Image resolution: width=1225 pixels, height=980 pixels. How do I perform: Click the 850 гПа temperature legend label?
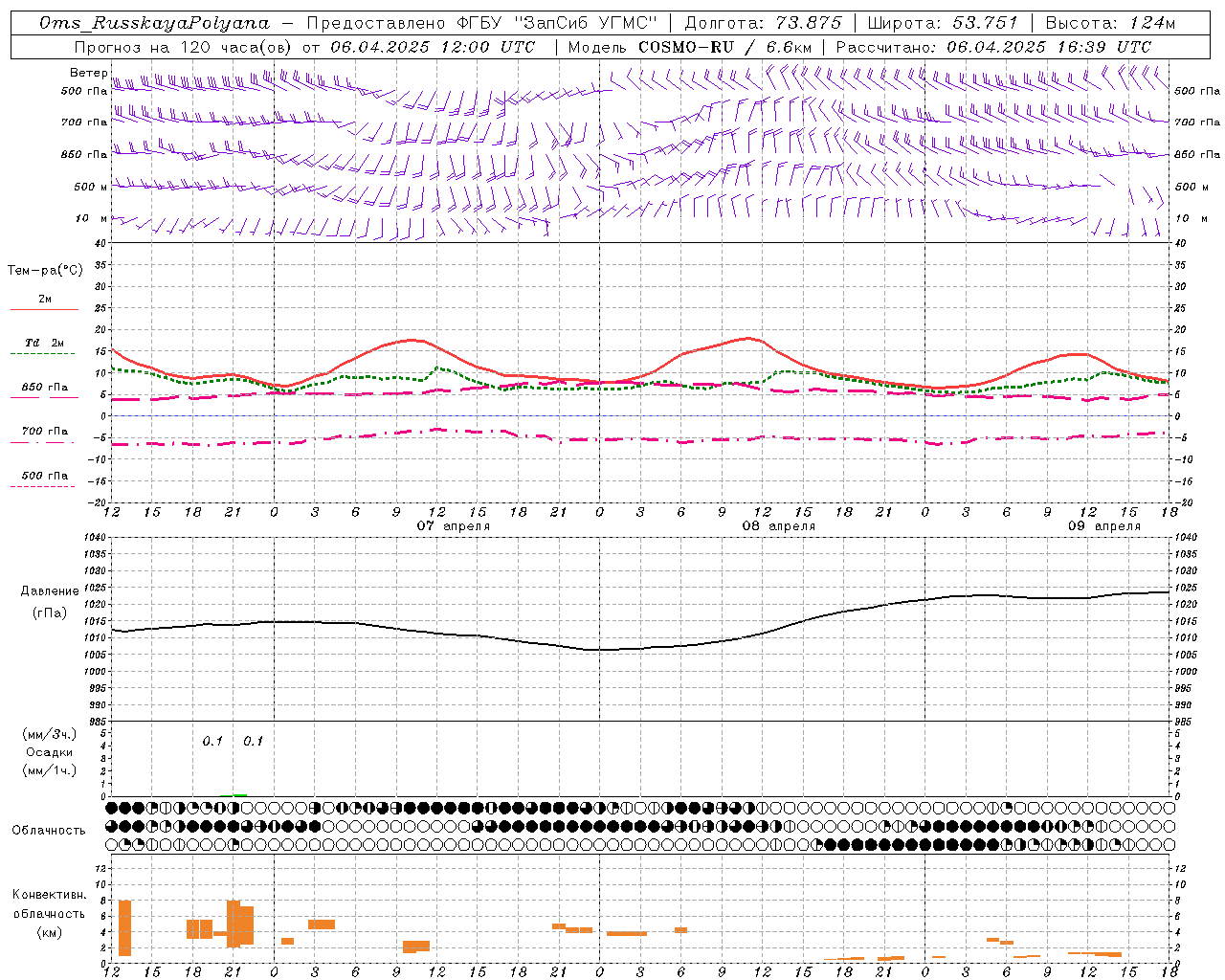tap(45, 388)
